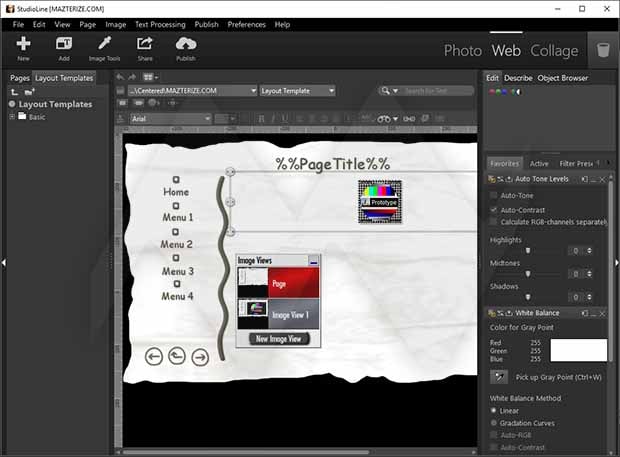
Task: Click the tree level-up icon in left panel
Action: point(15,92)
